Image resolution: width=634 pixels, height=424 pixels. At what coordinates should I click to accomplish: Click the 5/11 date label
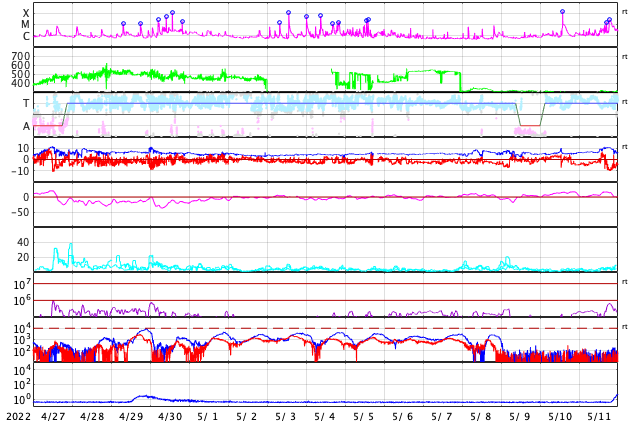[x=598, y=417]
